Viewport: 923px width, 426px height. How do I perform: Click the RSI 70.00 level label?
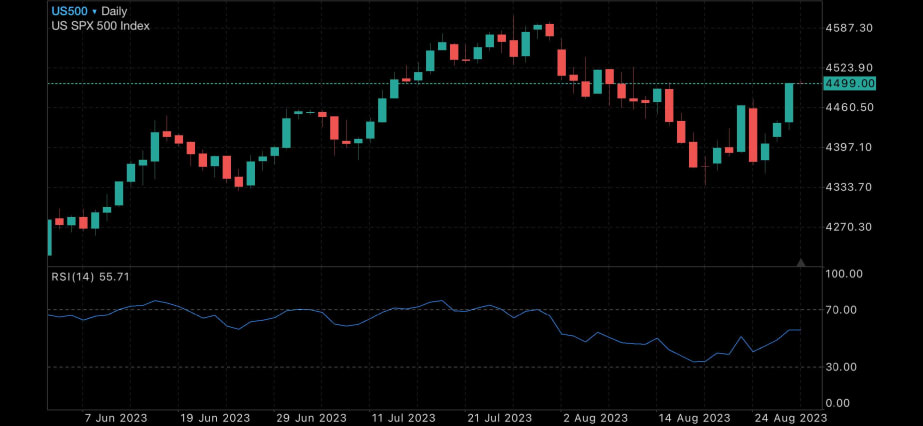(x=842, y=309)
